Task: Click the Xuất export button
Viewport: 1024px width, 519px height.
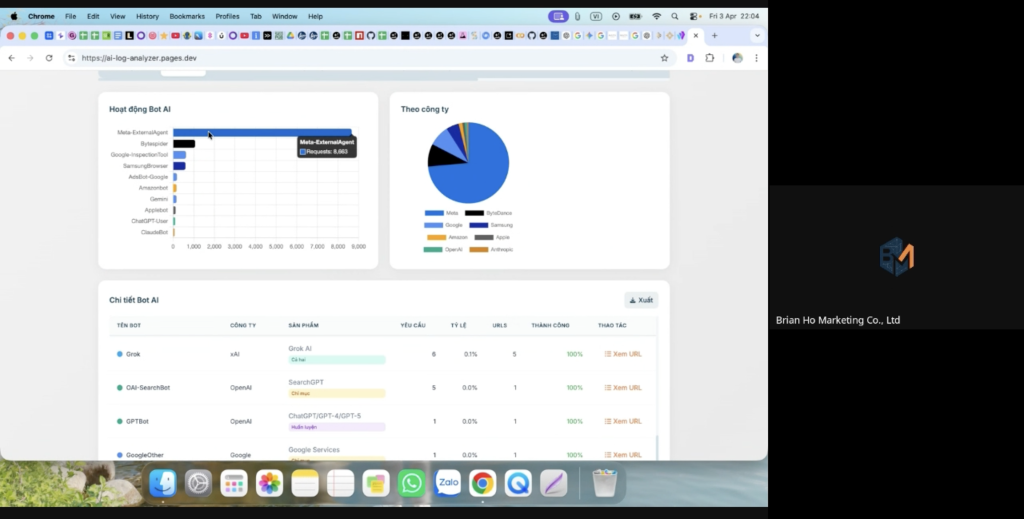Action: pyautogui.click(x=641, y=300)
